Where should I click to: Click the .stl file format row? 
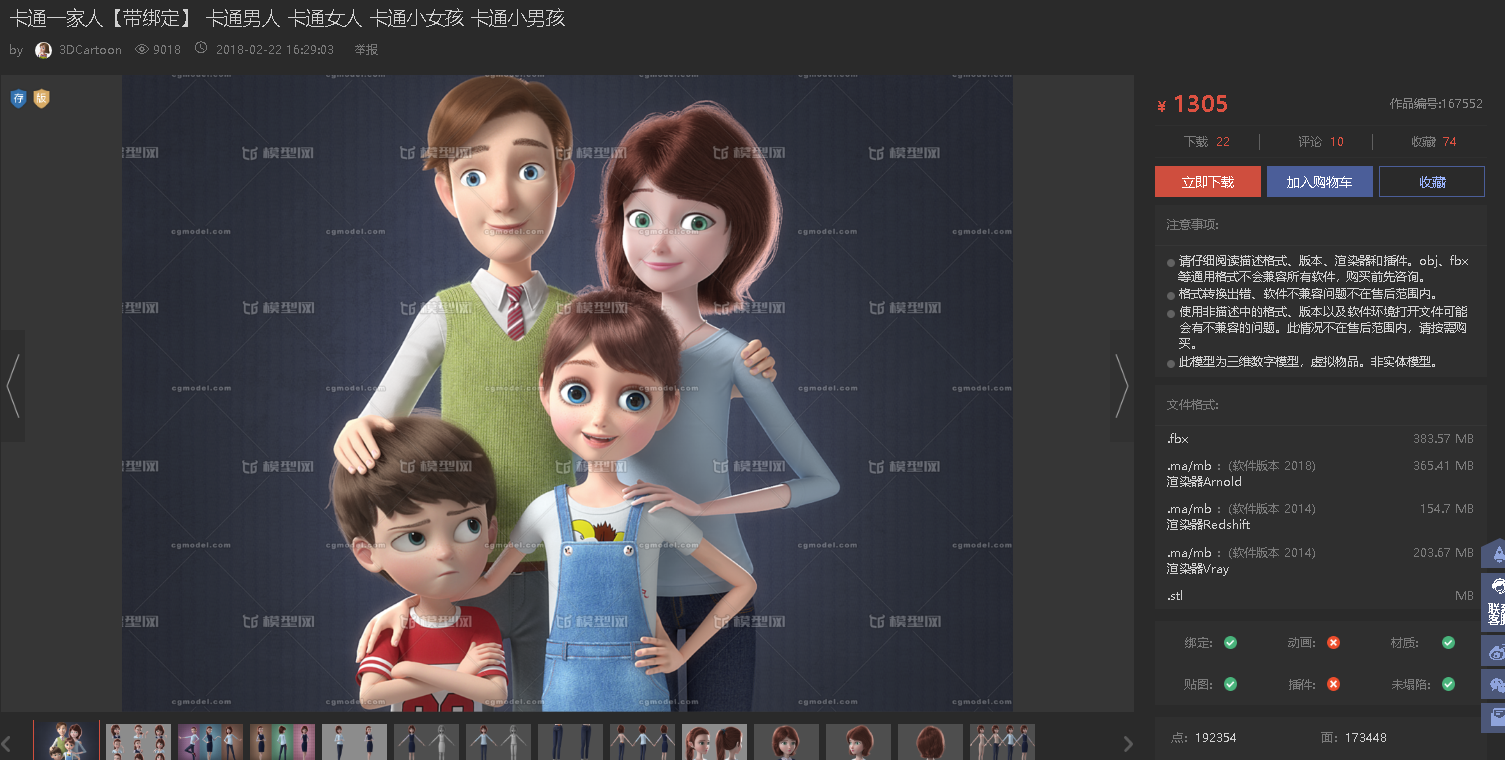[x=1320, y=596]
